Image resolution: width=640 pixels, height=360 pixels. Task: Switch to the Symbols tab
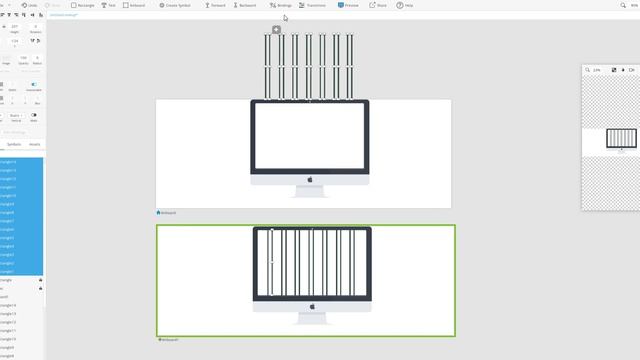click(14, 144)
